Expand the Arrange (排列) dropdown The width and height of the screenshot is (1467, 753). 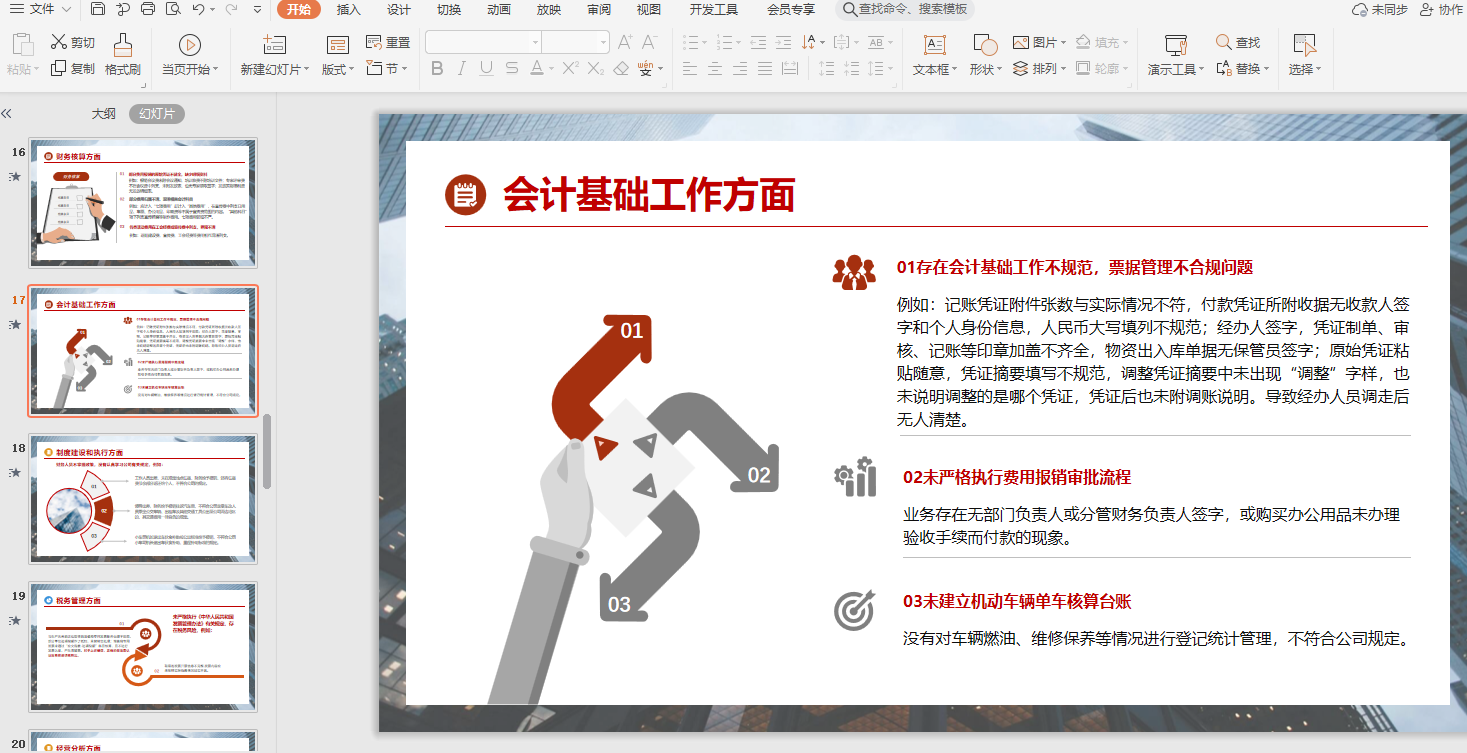click(1064, 69)
